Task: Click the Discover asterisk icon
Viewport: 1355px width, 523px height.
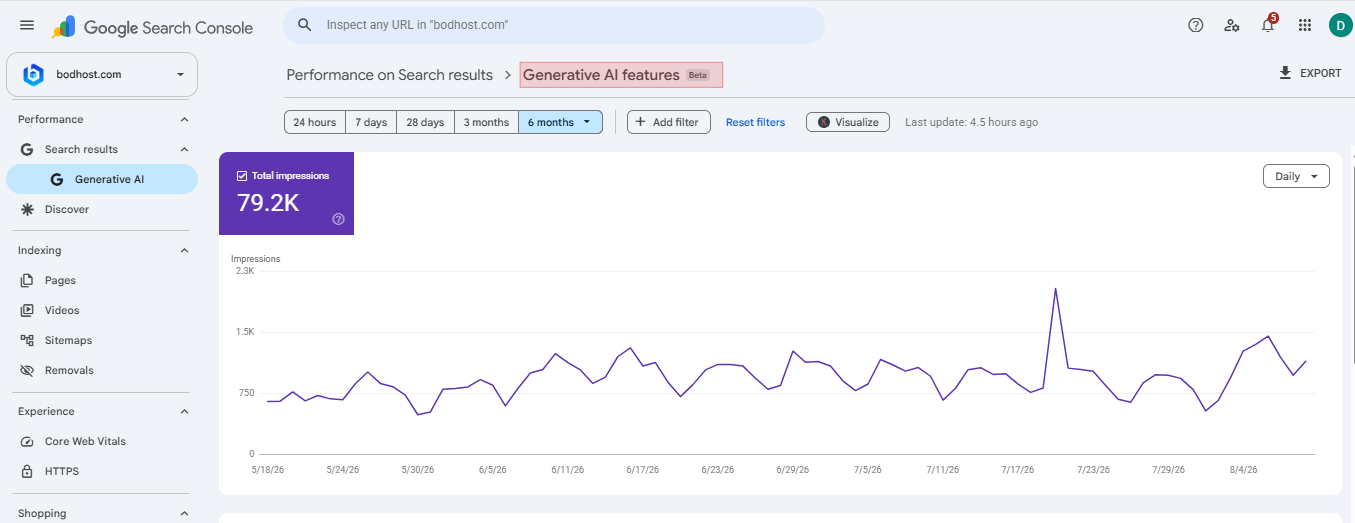Action: pos(27,209)
